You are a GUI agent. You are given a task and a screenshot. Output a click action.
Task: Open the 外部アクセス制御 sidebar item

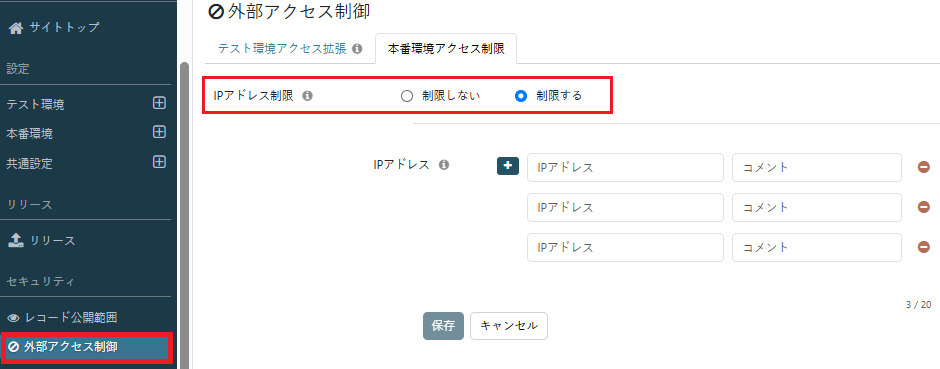point(86,346)
